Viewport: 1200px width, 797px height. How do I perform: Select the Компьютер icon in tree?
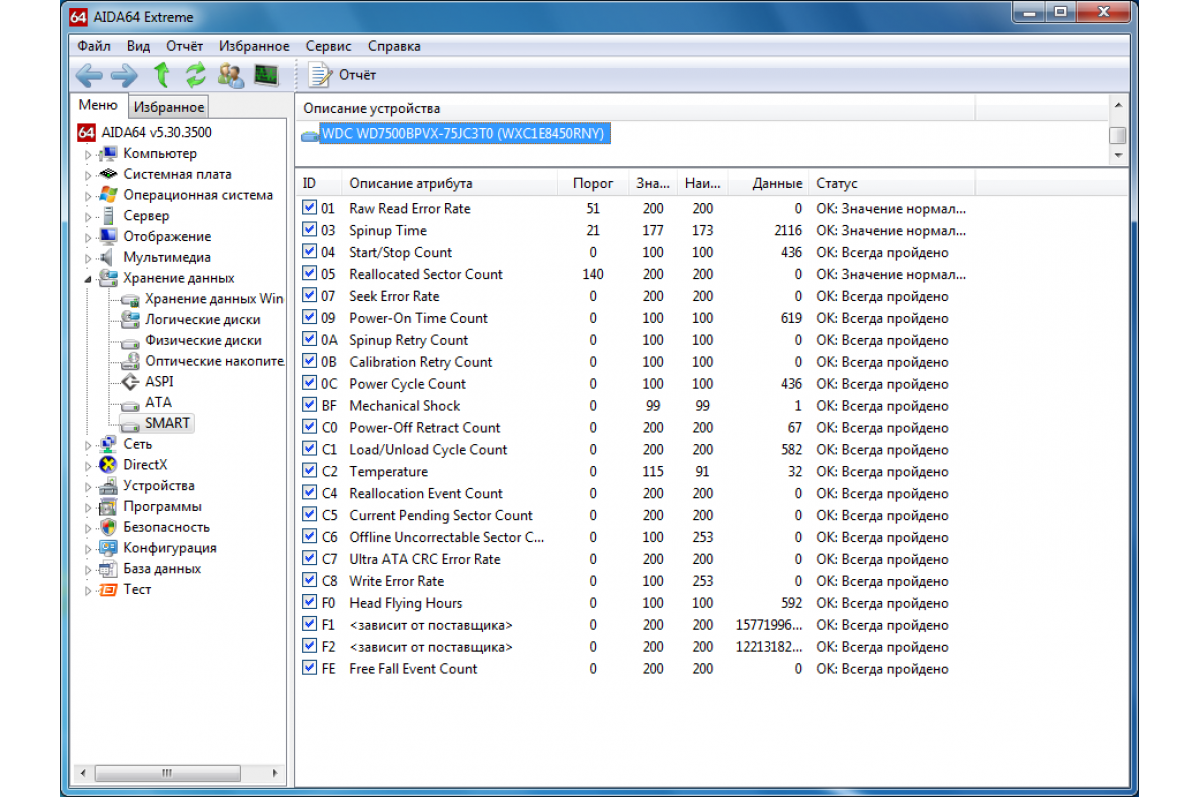click(x=108, y=154)
